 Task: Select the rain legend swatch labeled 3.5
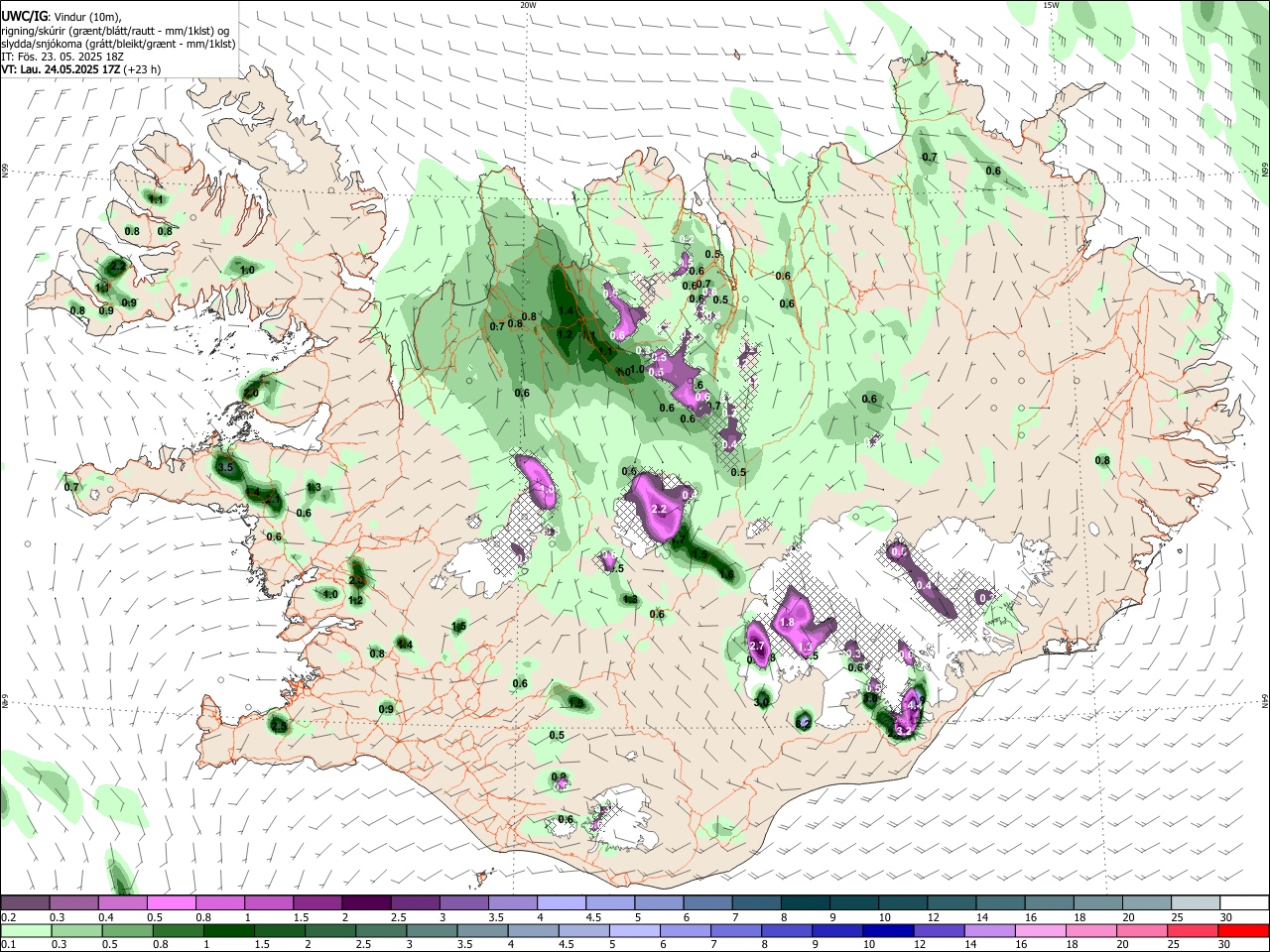[481, 930]
